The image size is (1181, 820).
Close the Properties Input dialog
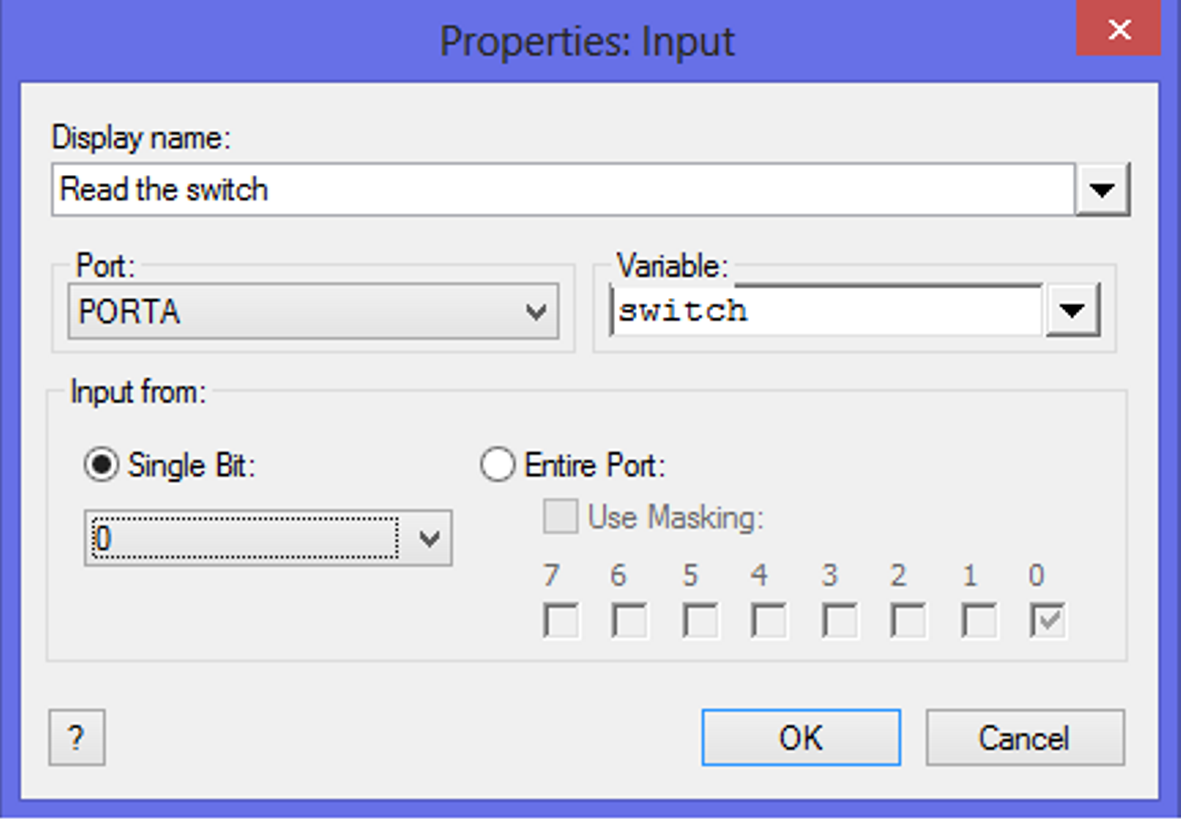click(x=1118, y=30)
